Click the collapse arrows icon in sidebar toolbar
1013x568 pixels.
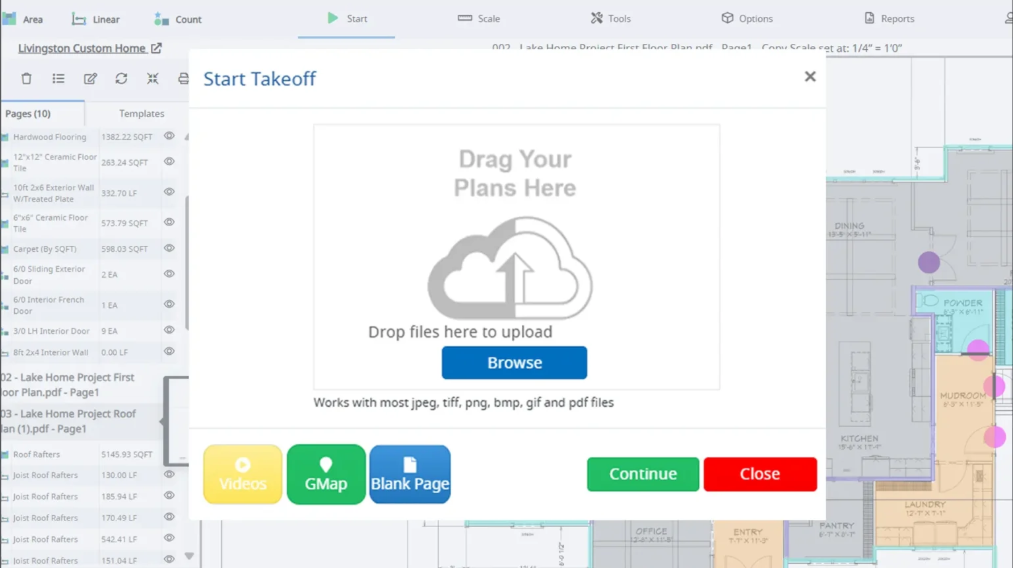(x=152, y=79)
